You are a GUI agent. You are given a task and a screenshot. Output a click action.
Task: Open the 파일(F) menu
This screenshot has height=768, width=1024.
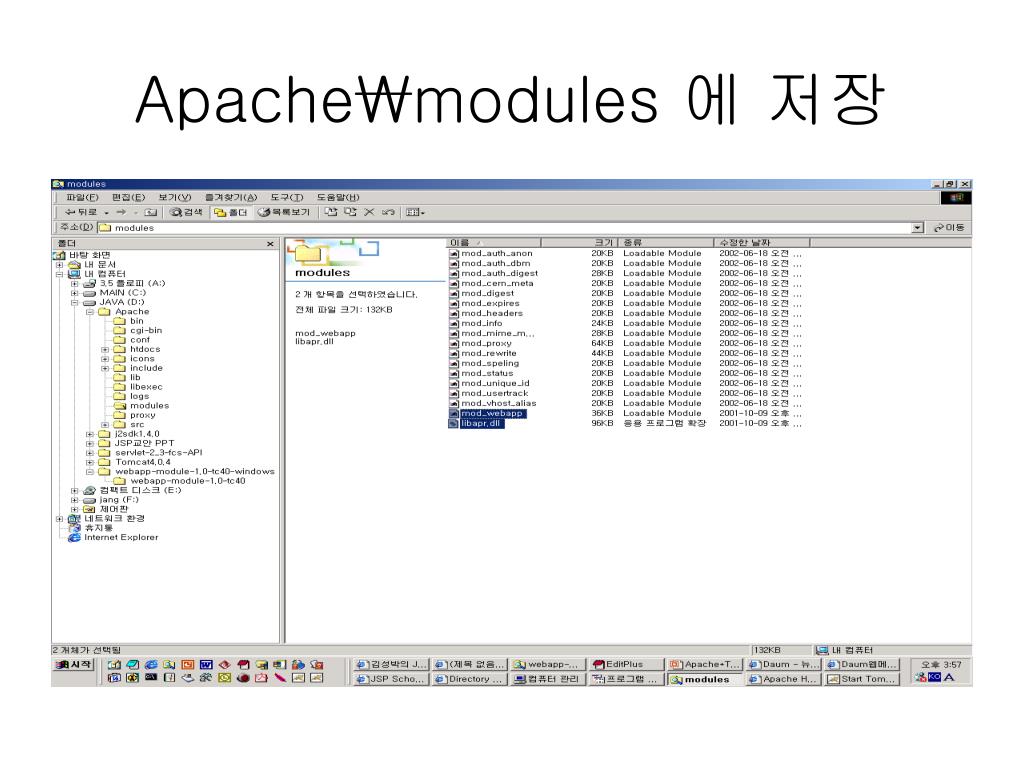[82, 197]
